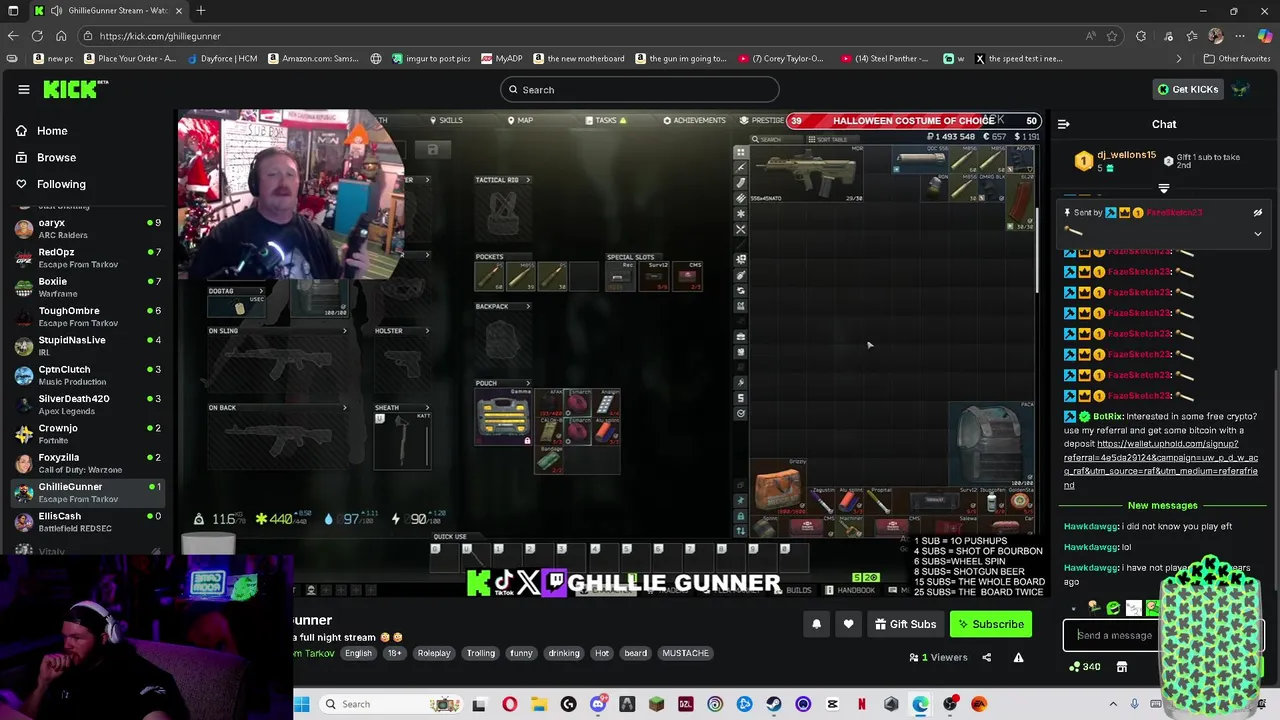Launch Opera from taskbar
This screenshot has height=720, width=1280.
tap(509, 704)
